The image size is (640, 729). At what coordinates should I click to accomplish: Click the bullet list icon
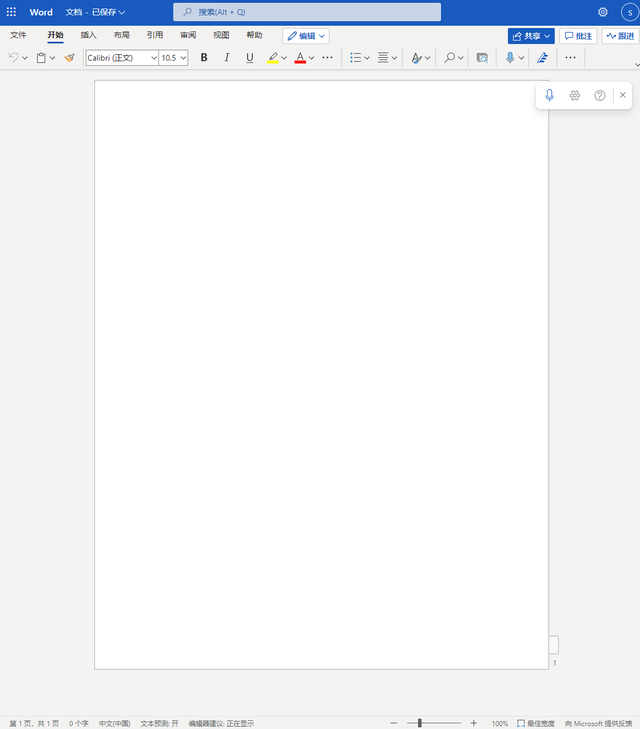(356, 58)
